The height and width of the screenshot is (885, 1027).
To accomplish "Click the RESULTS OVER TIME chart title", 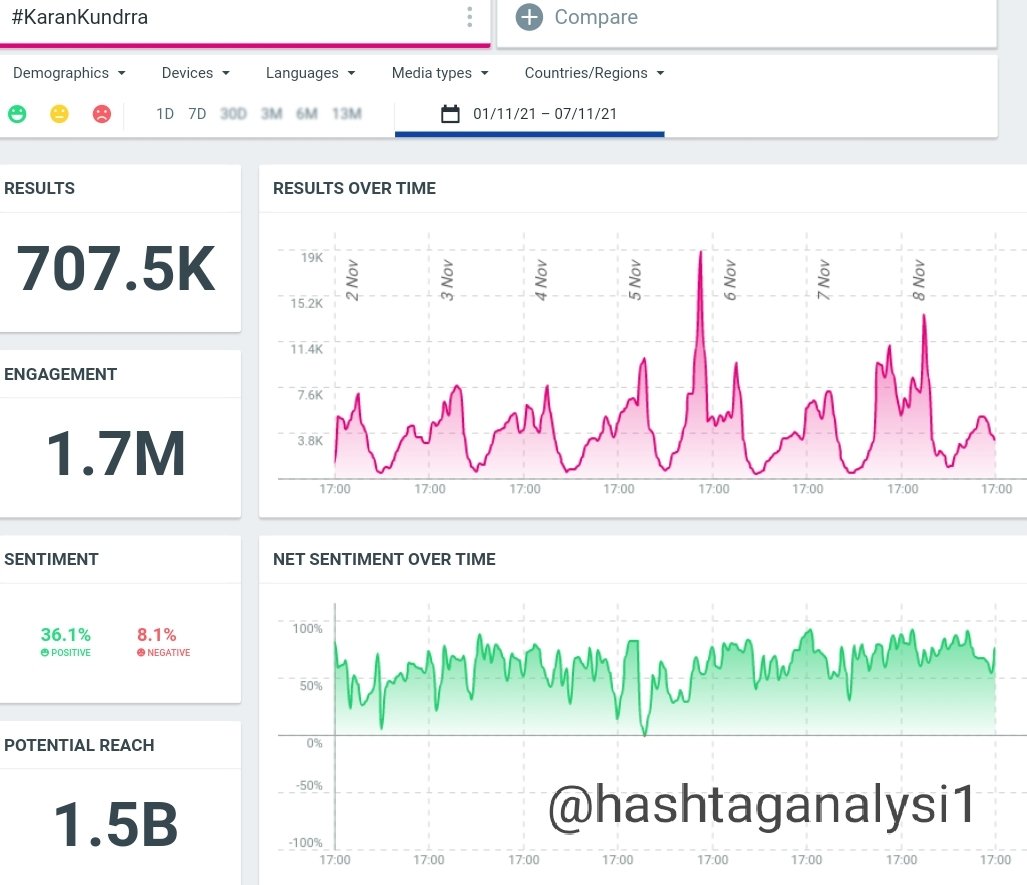I will click(354, 189).
